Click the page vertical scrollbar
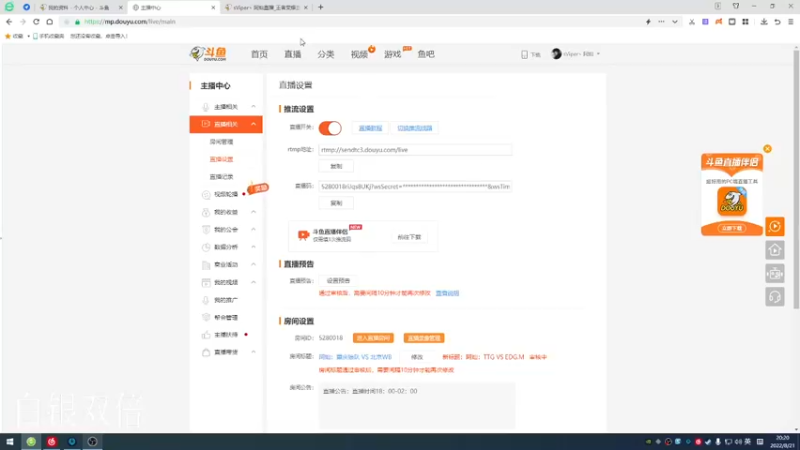The width and height of the screenshot is (800, 450). click(796, 179)
